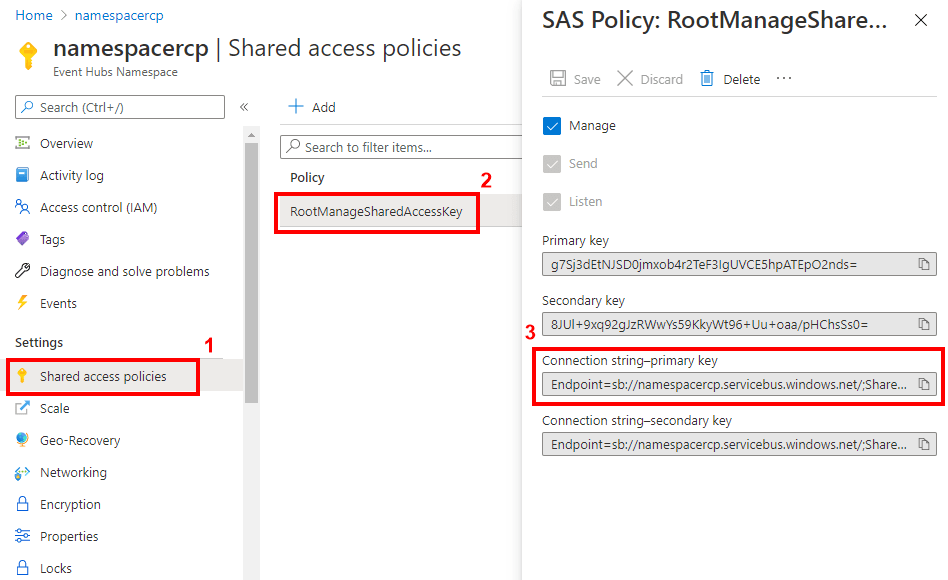
Task: Collapse the left navigation menu
Action: (x=244, y=107)
